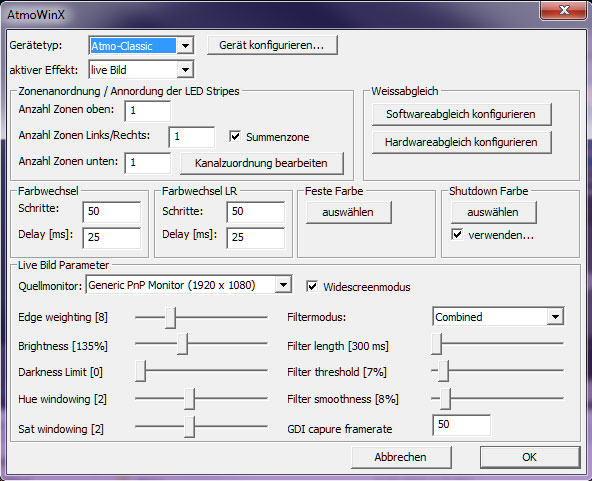
Task: Expand the aktiver Effekt dropdown
Action: click(141, 69)
